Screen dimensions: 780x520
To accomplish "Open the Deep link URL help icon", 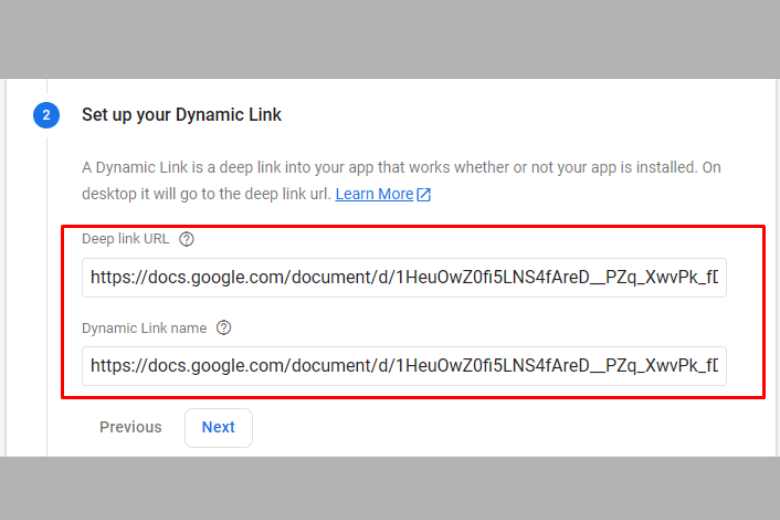I will [186, 239].
